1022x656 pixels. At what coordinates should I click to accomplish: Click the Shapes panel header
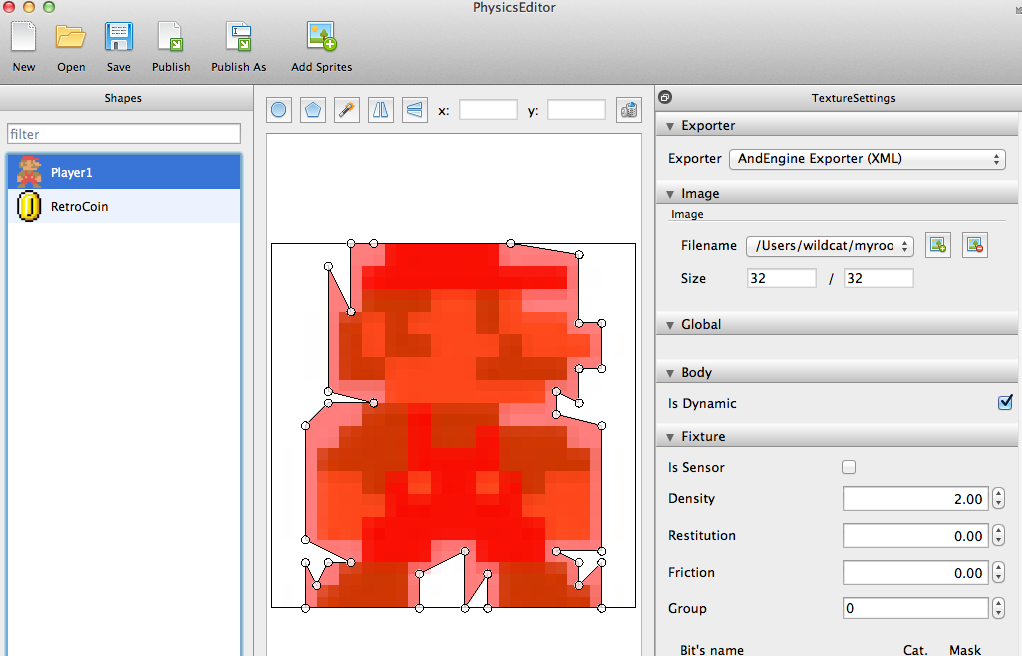(123, 98)
